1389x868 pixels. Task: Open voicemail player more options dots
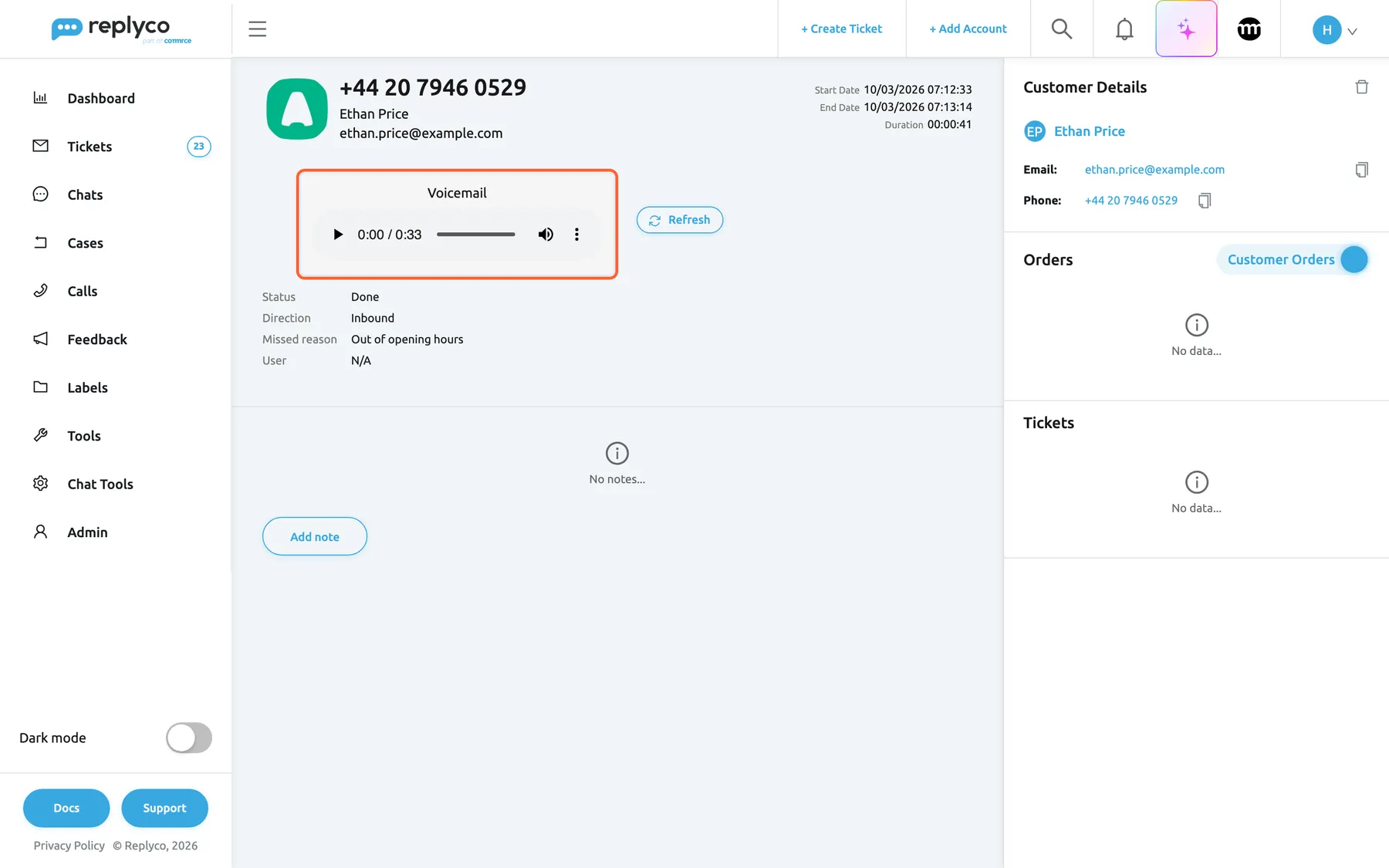(576, 235)
